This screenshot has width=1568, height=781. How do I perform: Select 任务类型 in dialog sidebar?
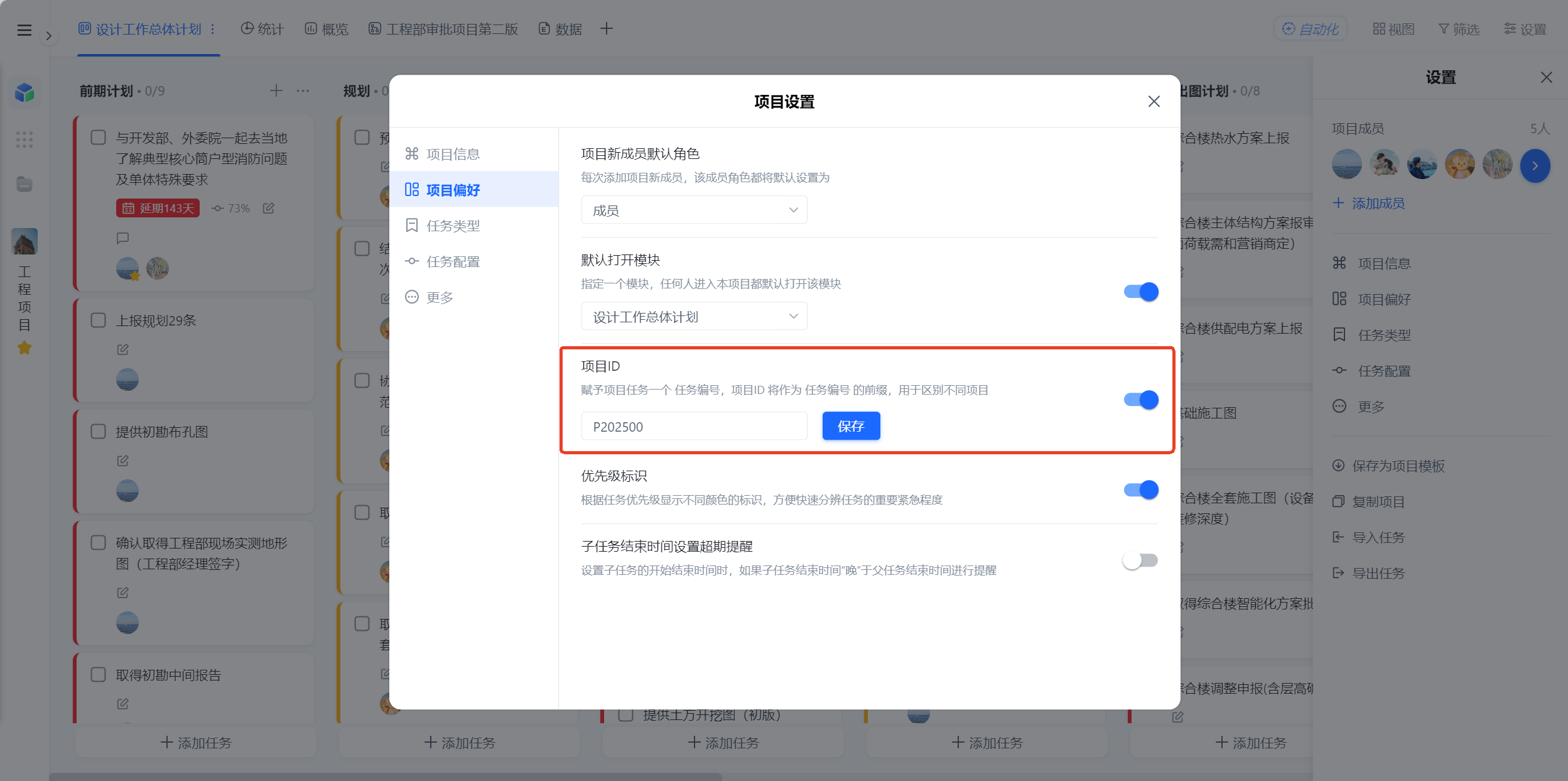click(473, 226)
